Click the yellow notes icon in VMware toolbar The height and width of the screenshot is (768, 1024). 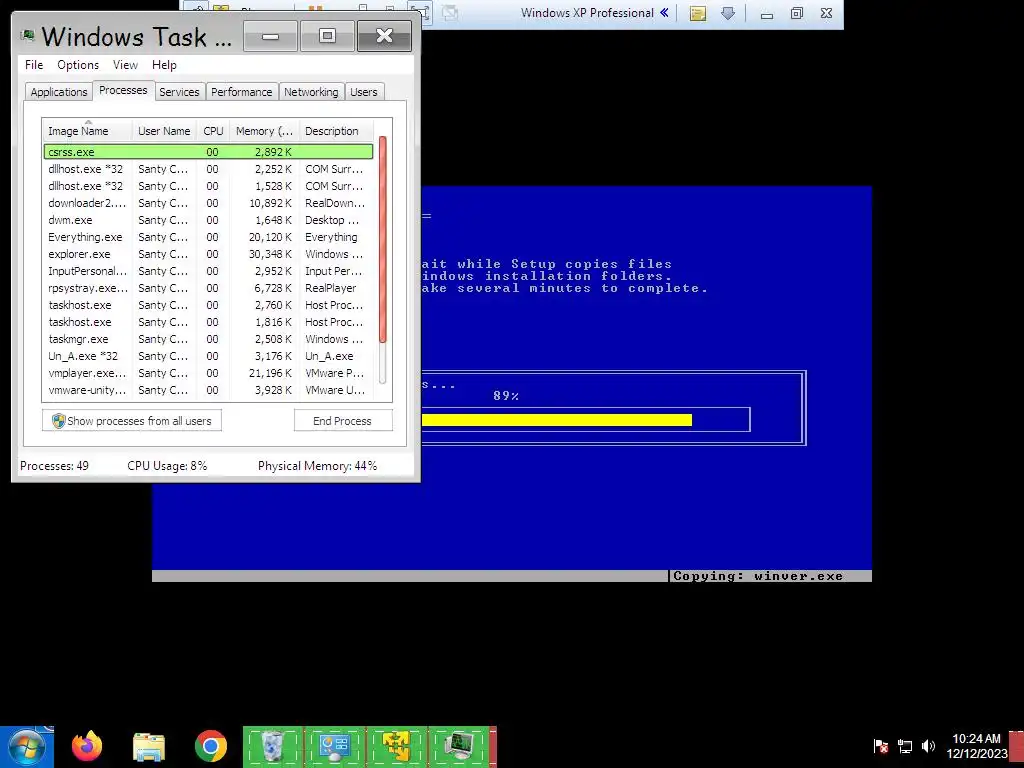697,13
